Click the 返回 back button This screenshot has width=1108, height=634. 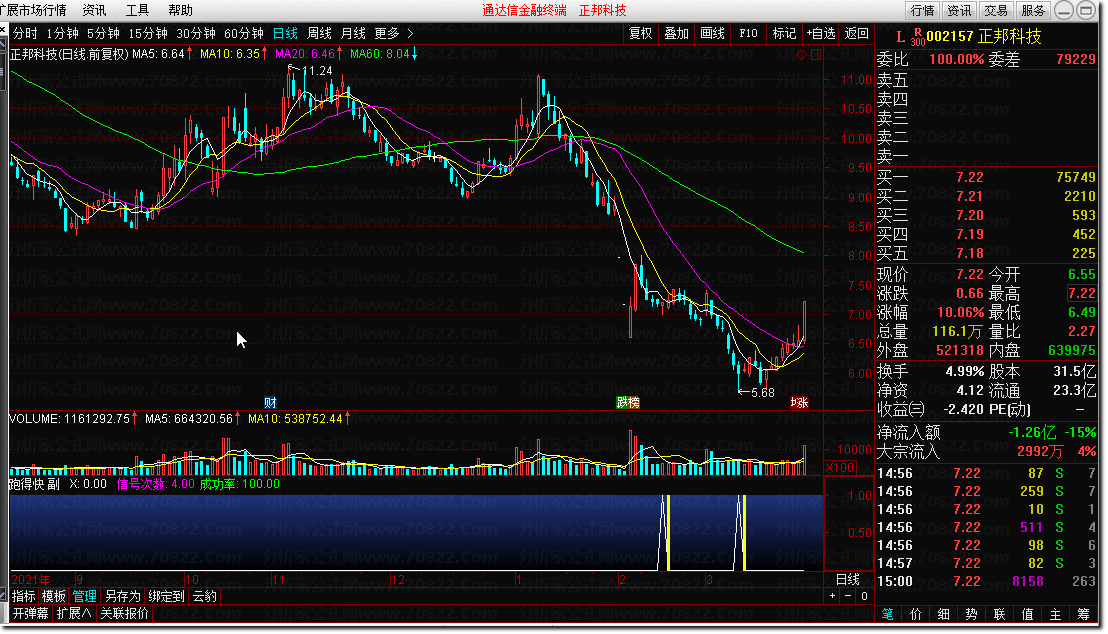pos(856,33)
